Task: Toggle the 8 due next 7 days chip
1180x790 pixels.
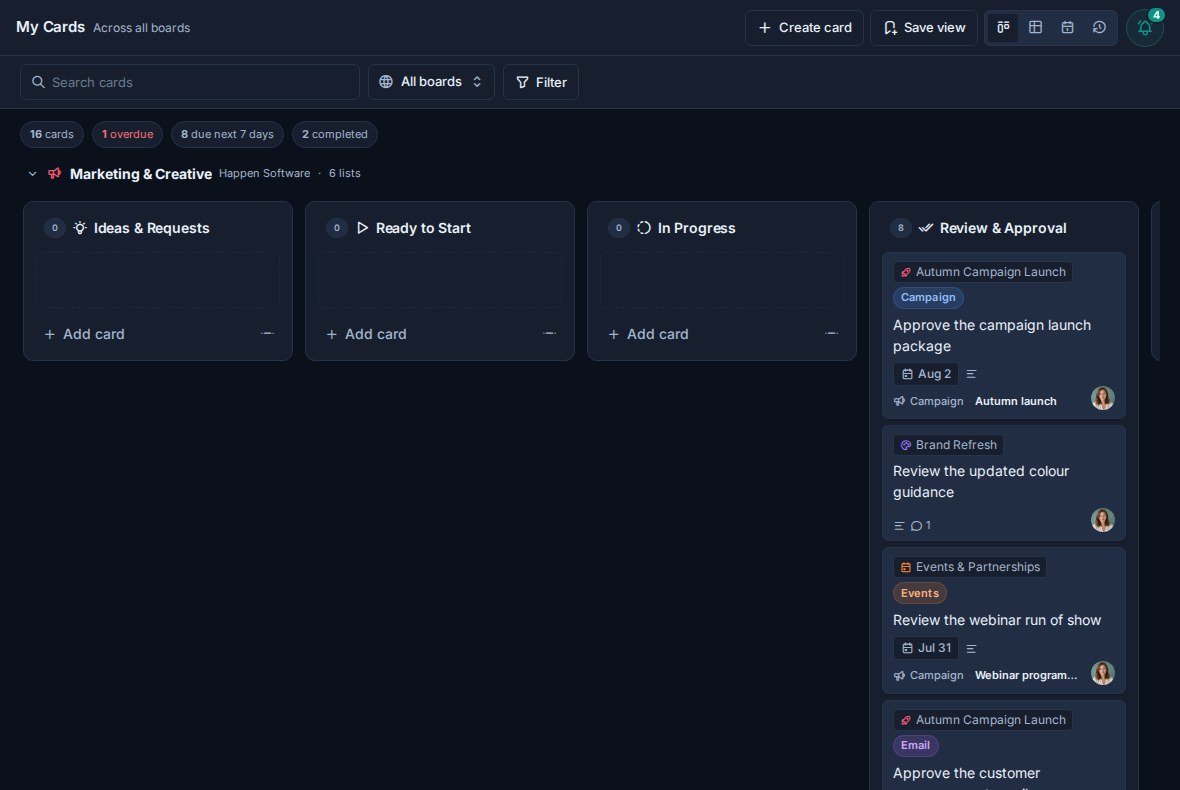Action: pos(227,134)
